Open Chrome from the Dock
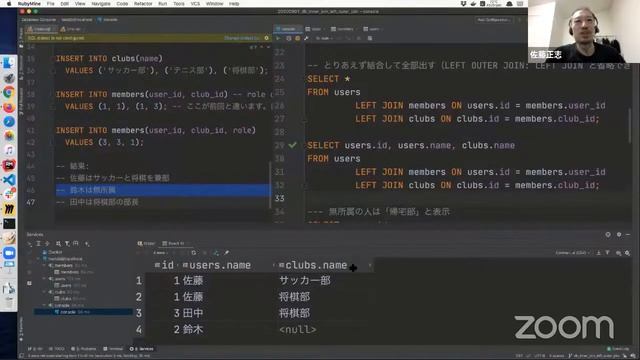 point(9,93)
